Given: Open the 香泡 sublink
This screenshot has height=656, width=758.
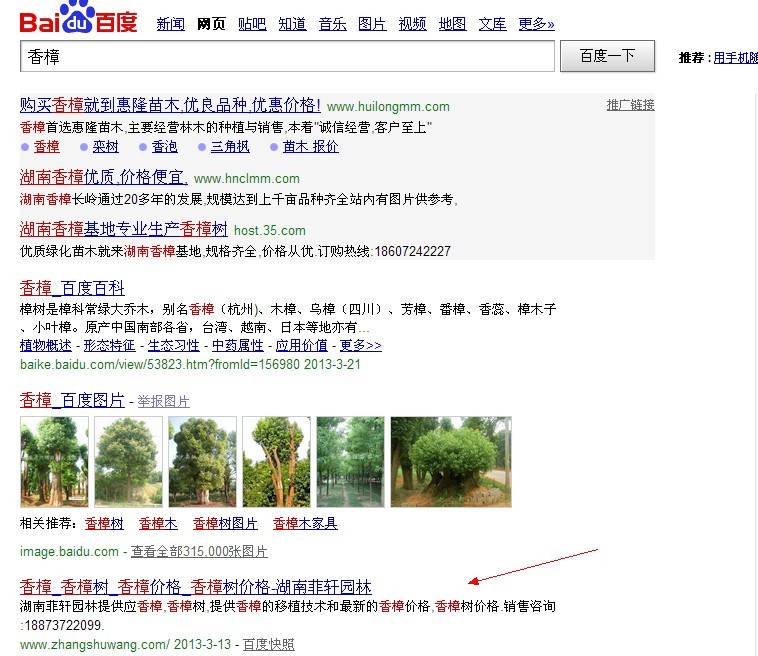Looking at the screenshot, I should (165, 146).
